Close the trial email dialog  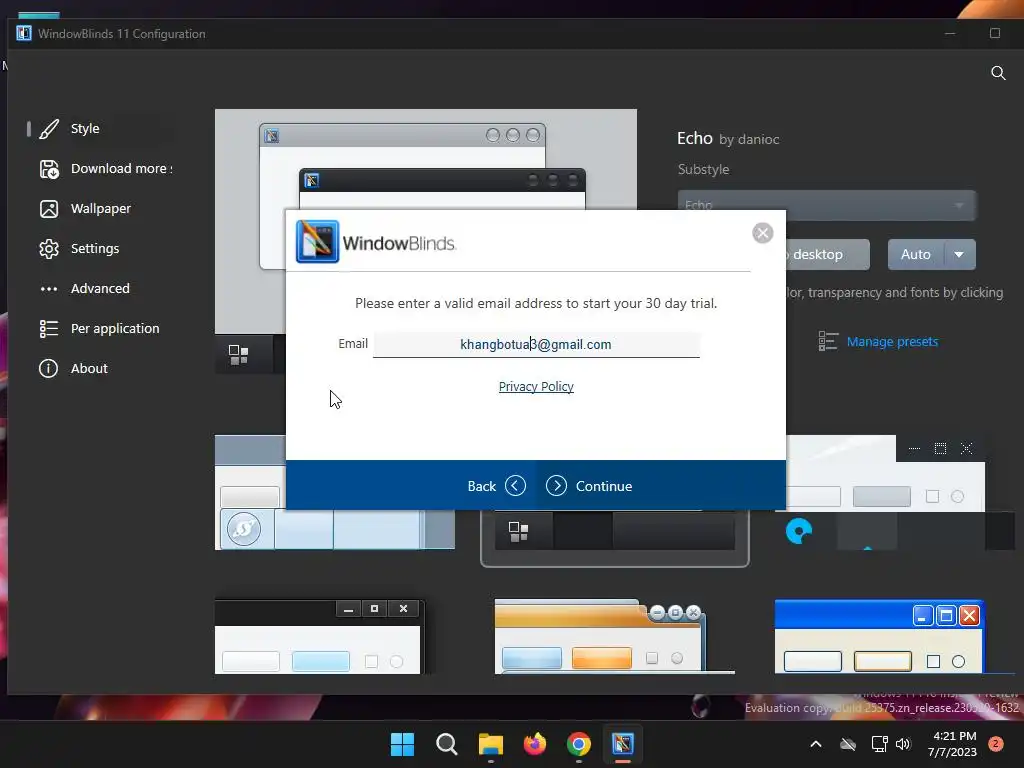tap(763, 233)
